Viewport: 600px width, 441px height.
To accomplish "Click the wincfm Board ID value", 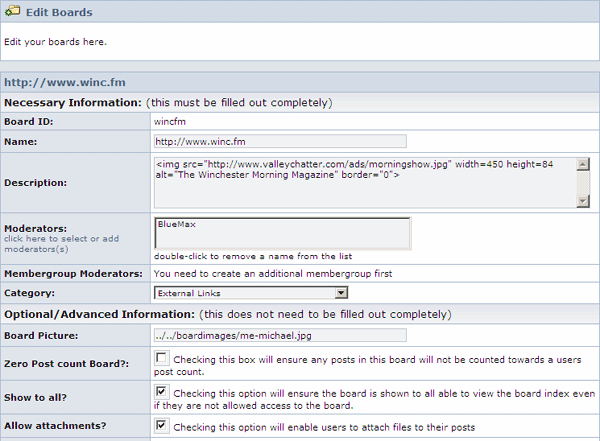I will (x=171, y=121).
